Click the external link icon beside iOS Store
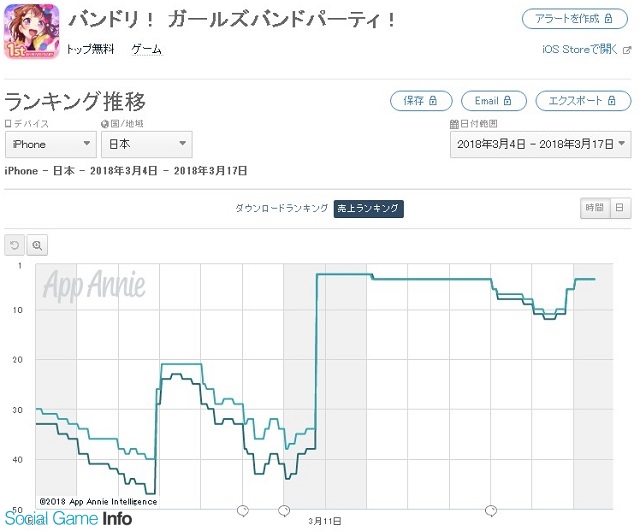This screenshot has height=531, width=640. tap(627, 50)
